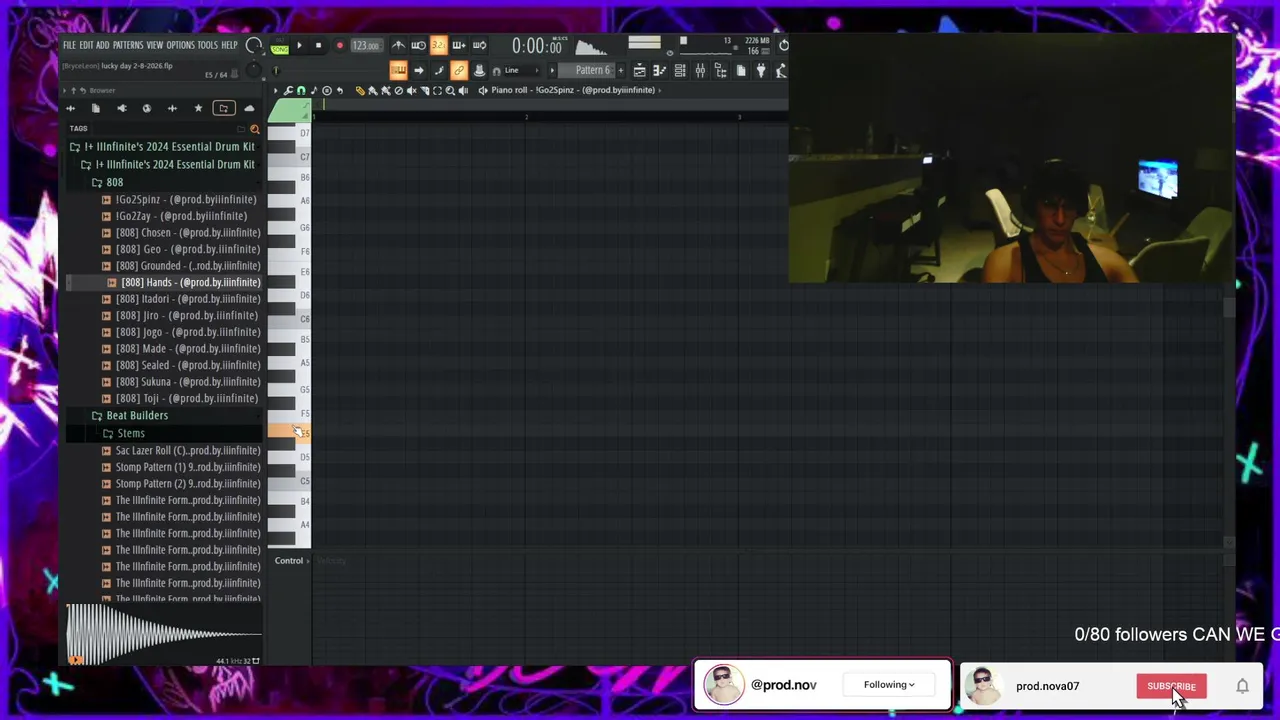Viewport: 1280px width, 720px height.
Task: Click the Playback scrub tool icon
Action: pyautogui.click(x=463, y=91)
